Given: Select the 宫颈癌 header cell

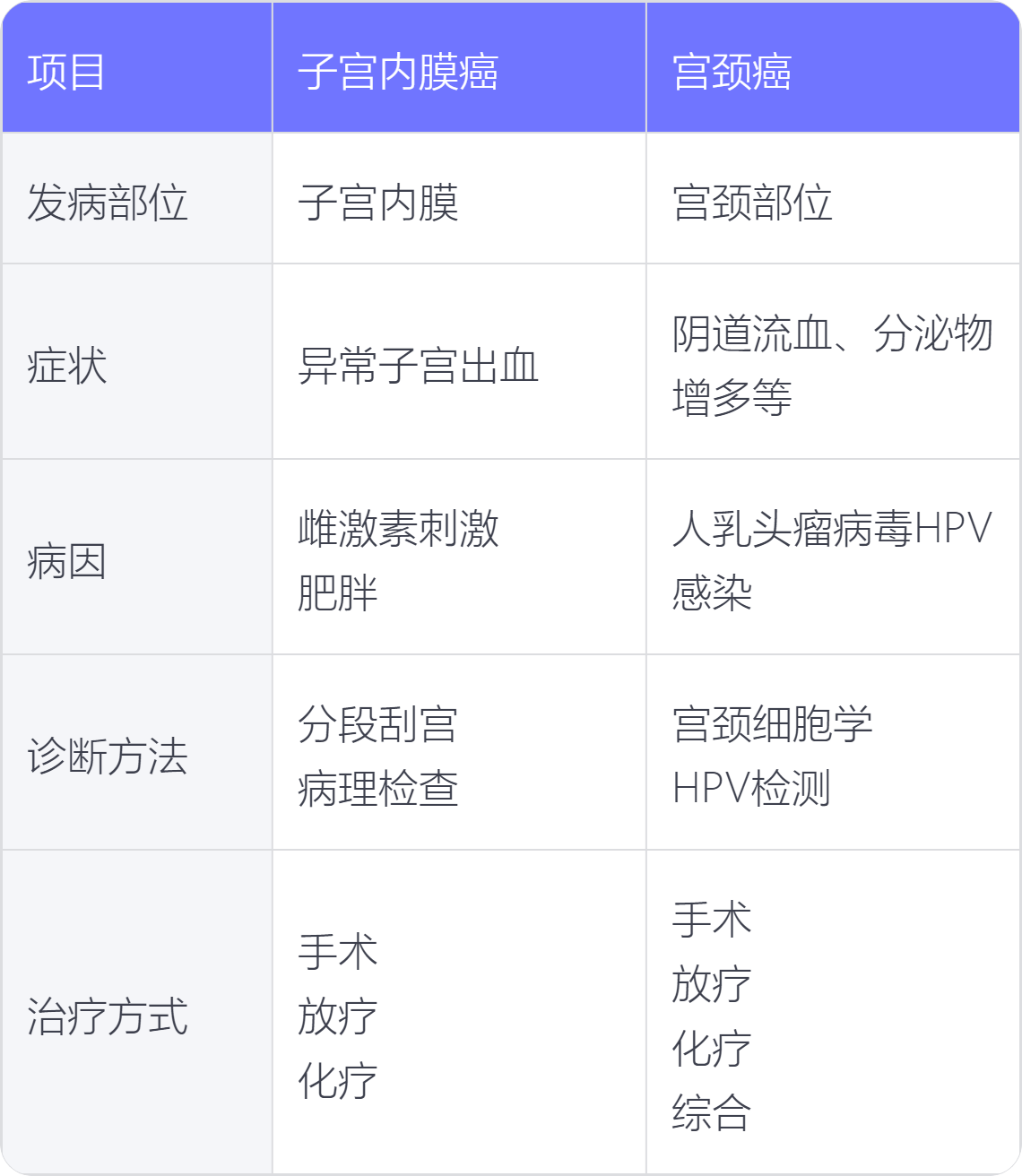Looking at the screenshot, I should pyautogui.click(x=833, y=68).
